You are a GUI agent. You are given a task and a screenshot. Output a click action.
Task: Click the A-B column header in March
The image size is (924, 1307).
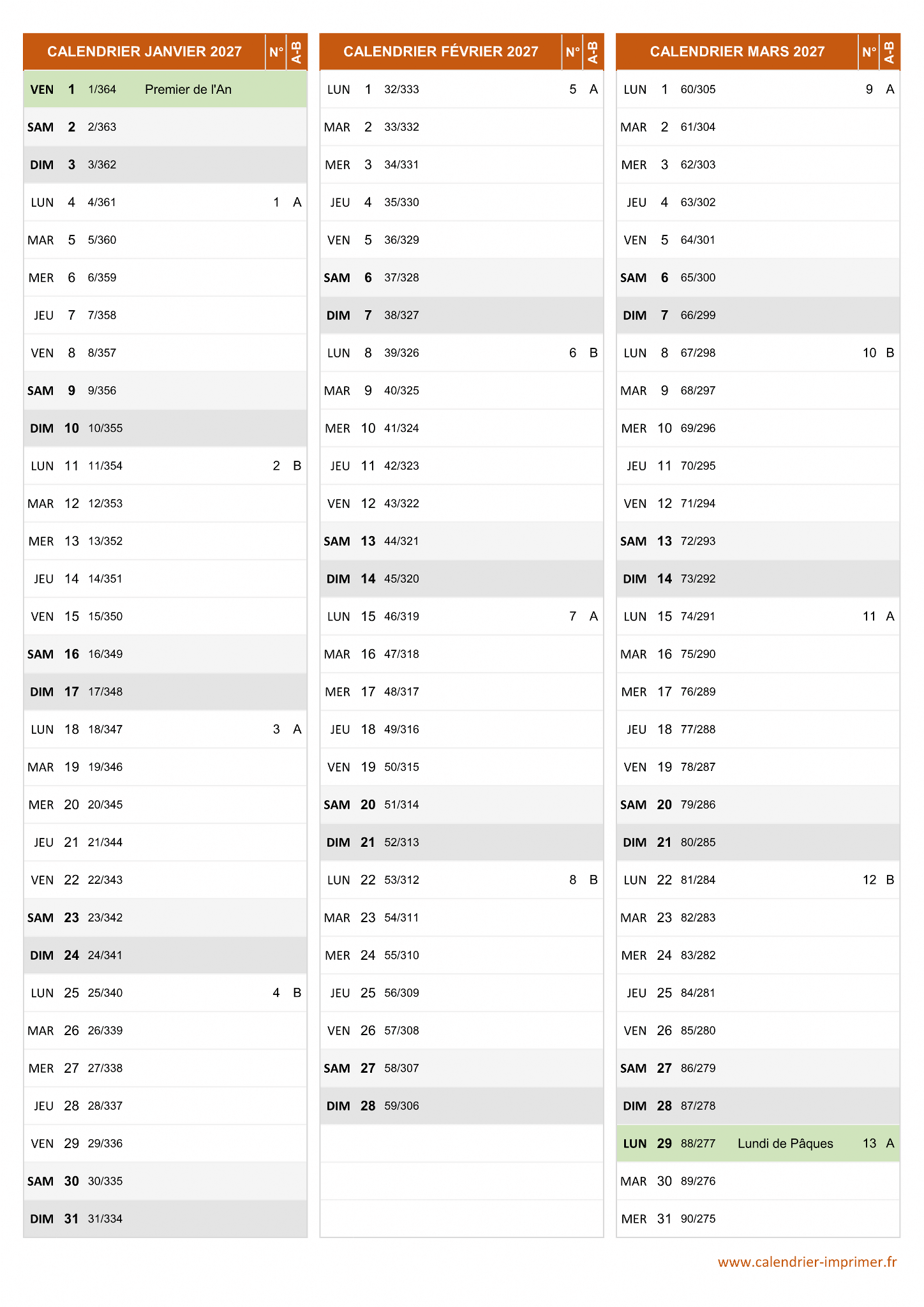890,52
